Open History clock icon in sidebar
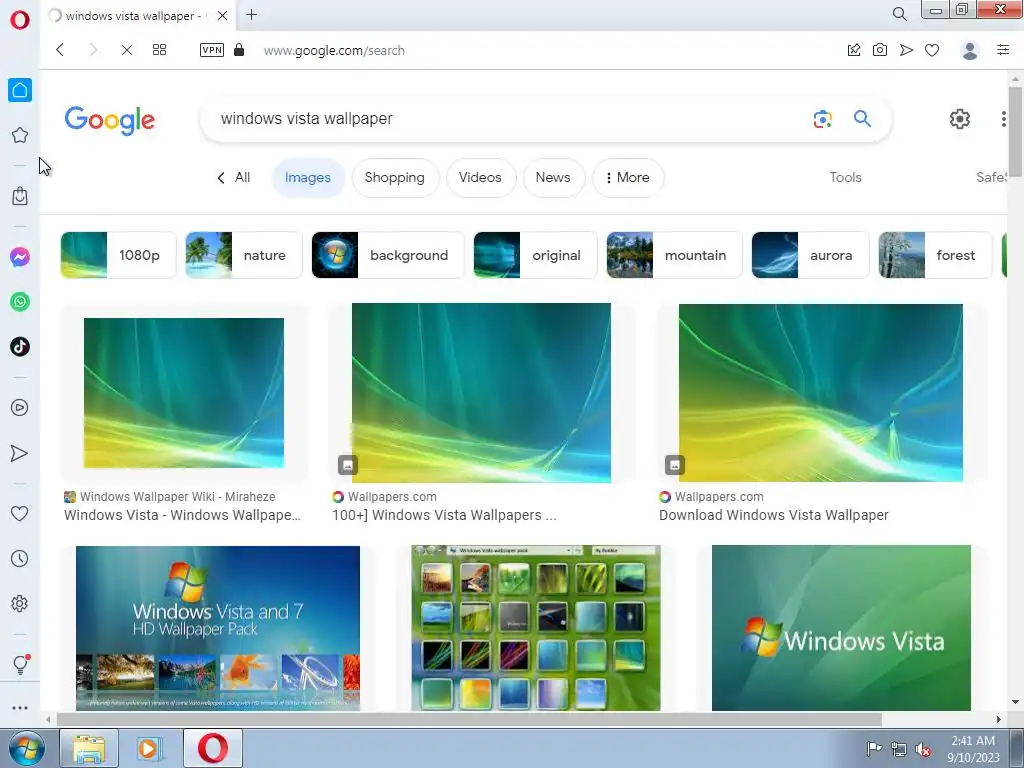Image resolution: width=1024 pixels, height=768 pixels. [20, 558]
